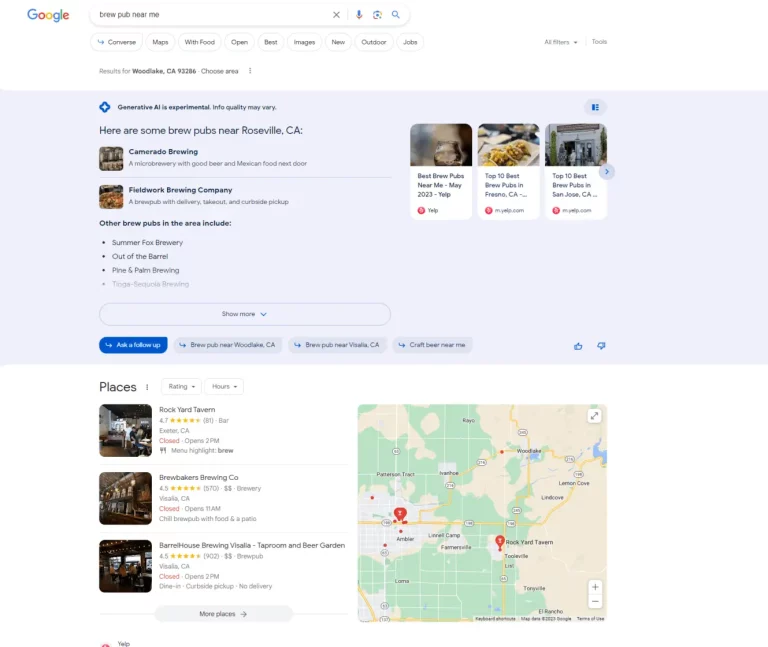The image size is (768, 647).
Task: Clear the search query with X icon
Action: 336,15
